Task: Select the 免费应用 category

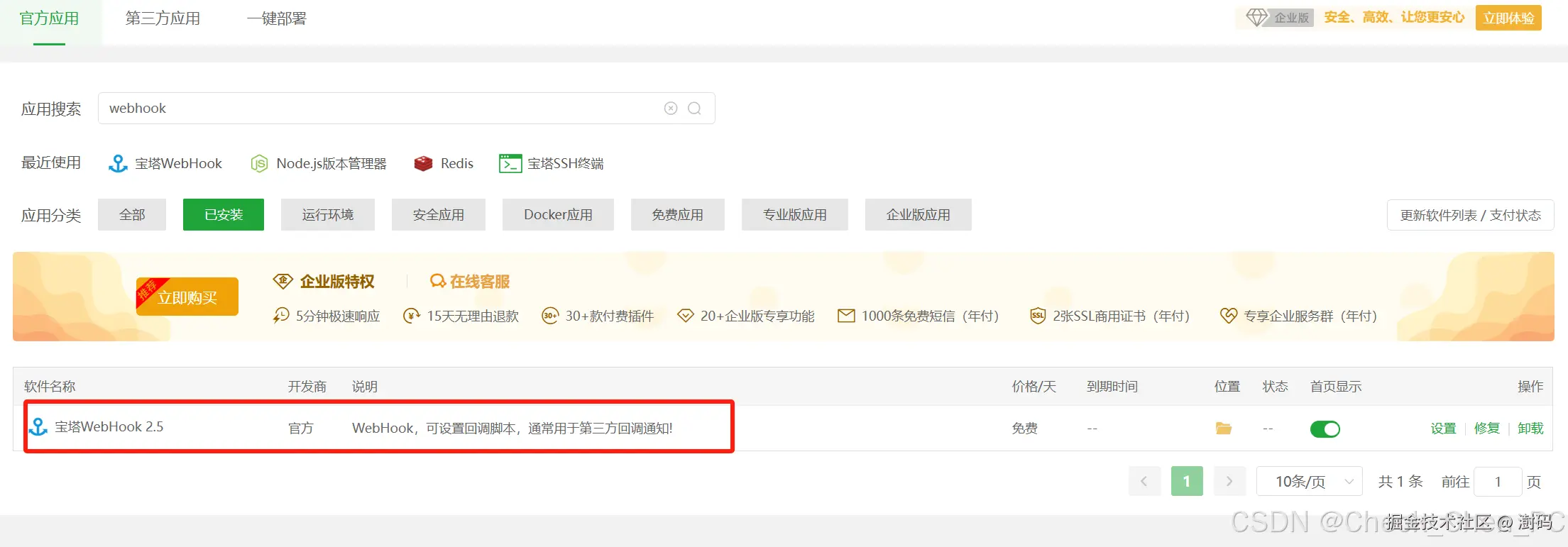Action: pyautogui.click(x=678, y=215)
